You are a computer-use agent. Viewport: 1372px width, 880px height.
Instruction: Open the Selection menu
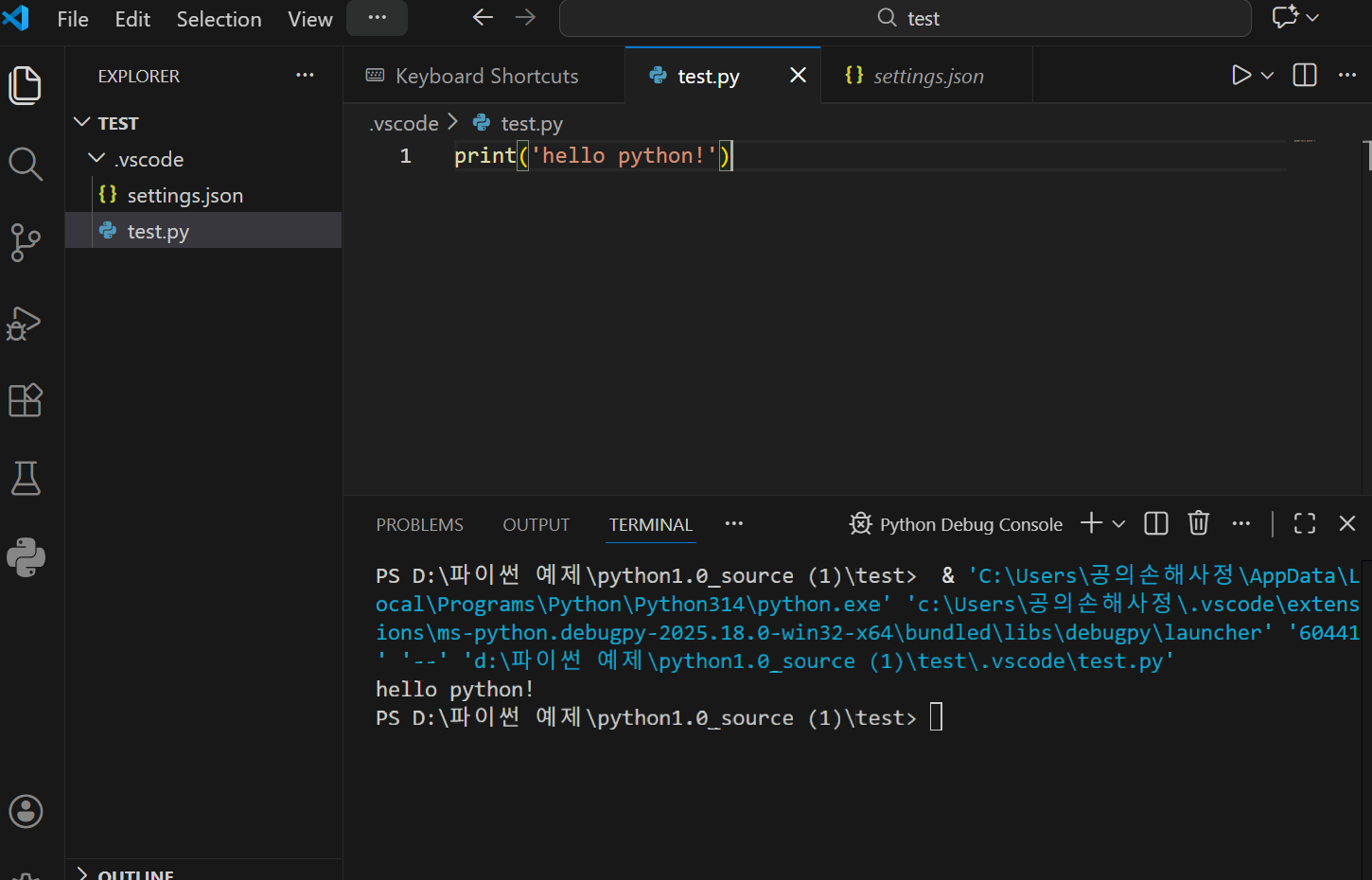(x=219, y=19)
